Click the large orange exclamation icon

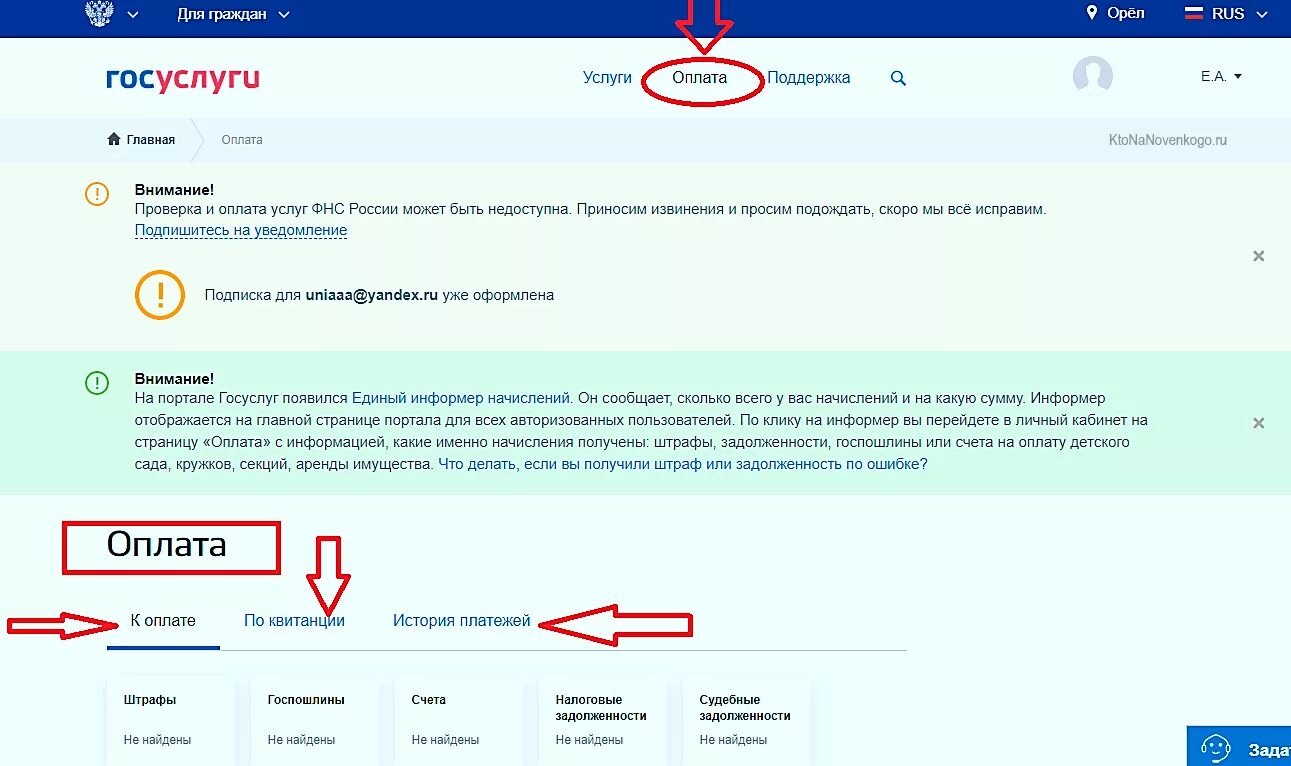pos(160,295)
